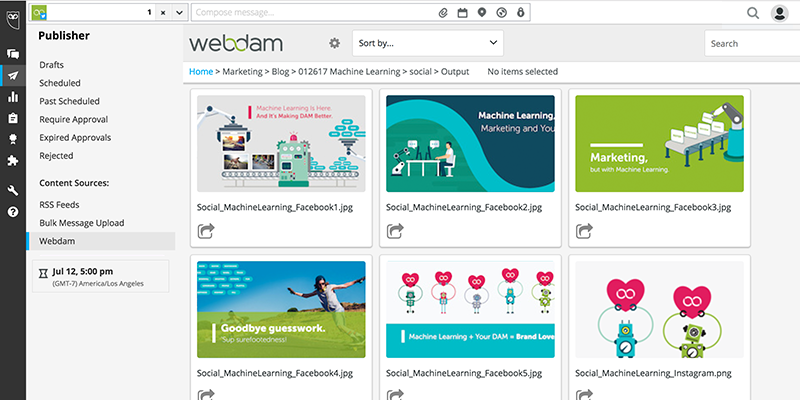Viewport: 800px width, 400px height.
Task: Open the Streams chat bubbles icon
Action: 13,54
